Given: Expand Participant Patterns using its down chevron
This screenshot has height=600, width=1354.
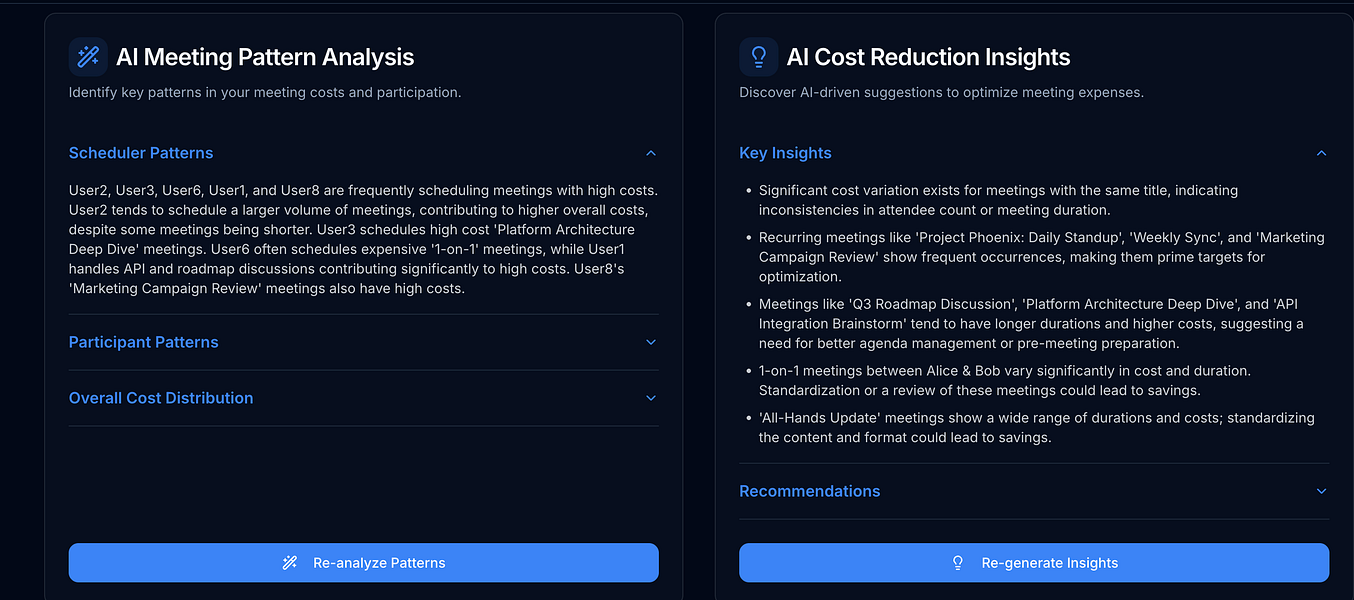Looking at the screenshot, I should [x=651, y=342].
